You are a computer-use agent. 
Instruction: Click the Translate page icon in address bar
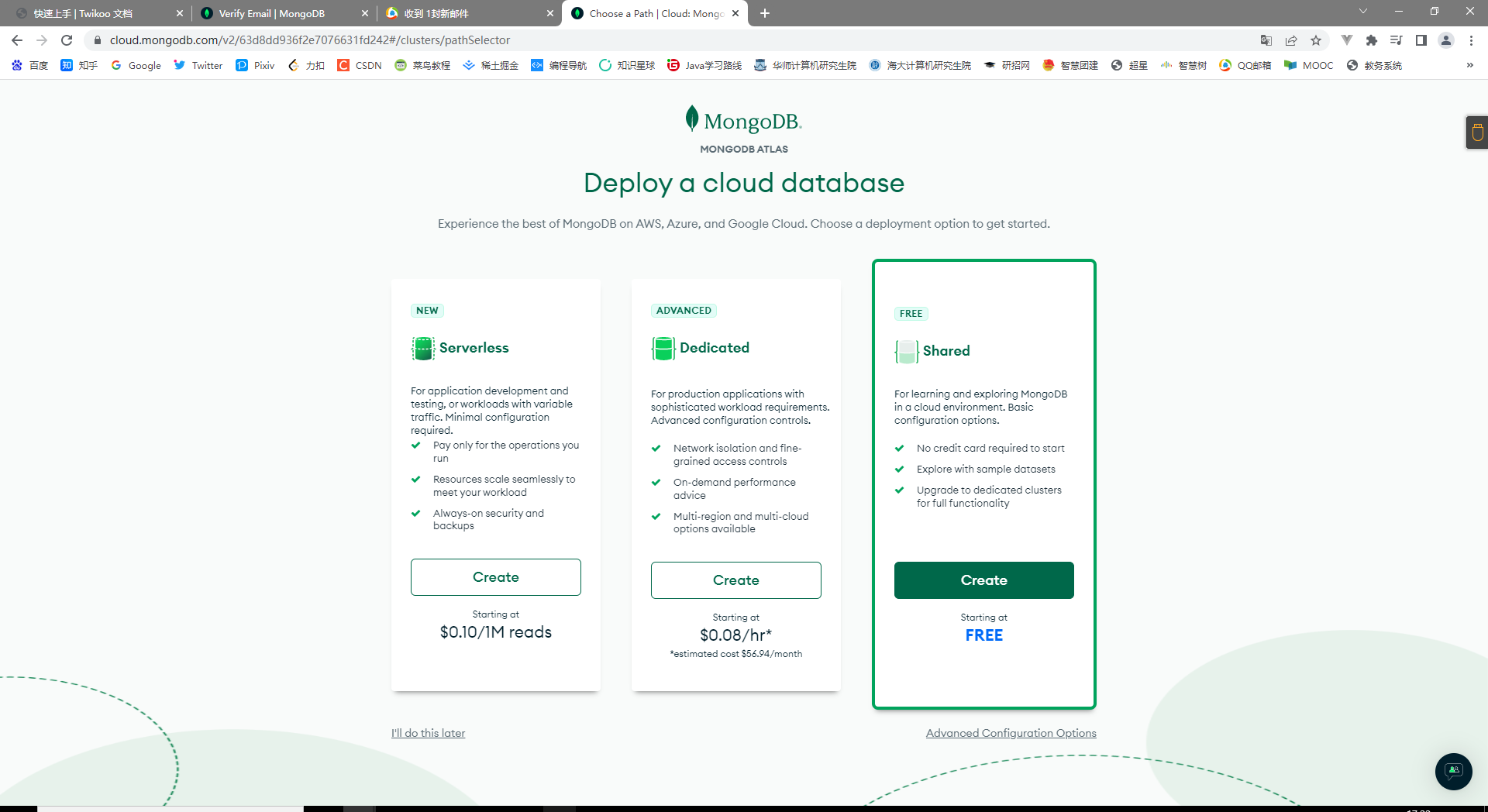click(x=1266, y=40)
